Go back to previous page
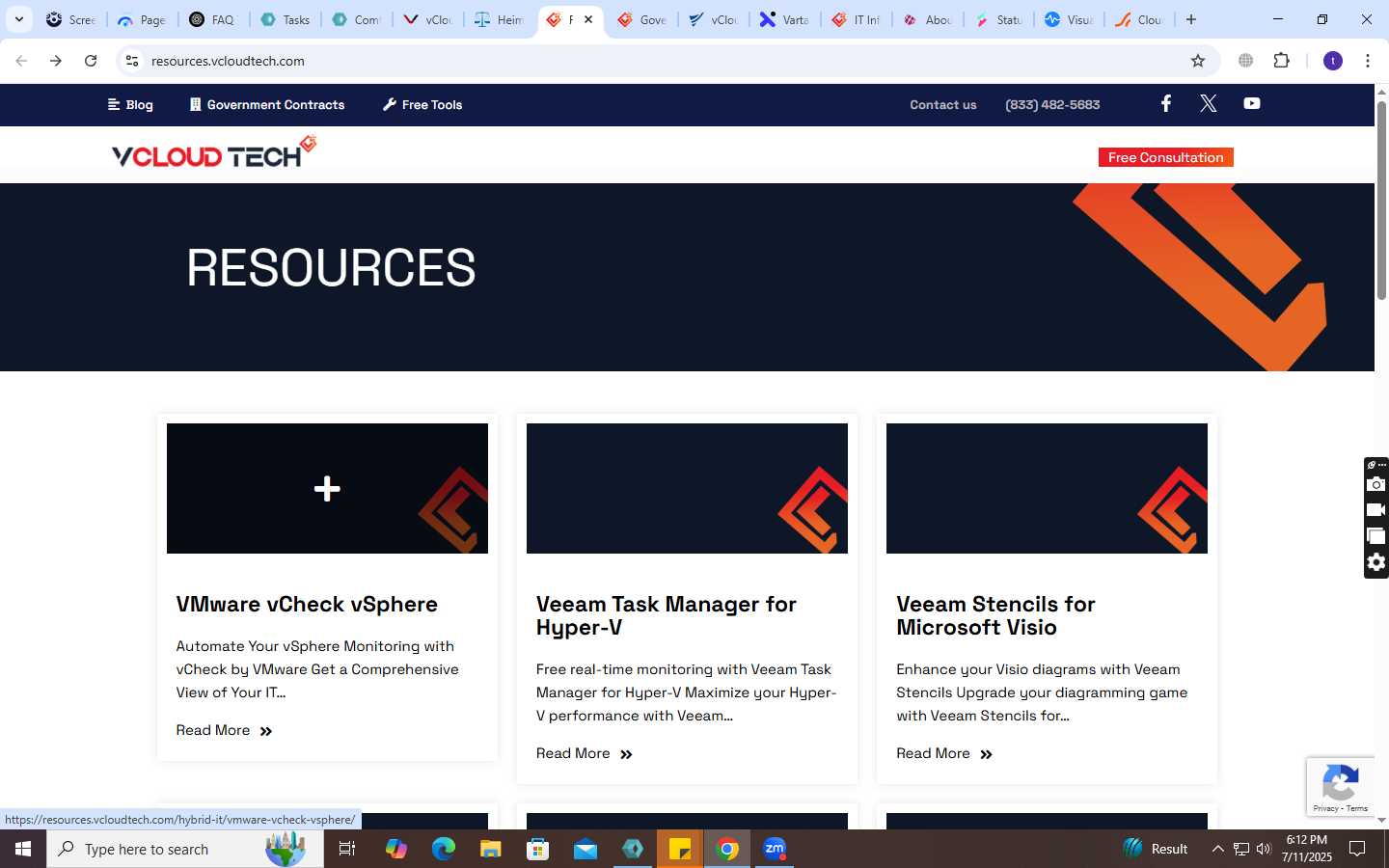1389x868 pixels. tap(21, 61)
